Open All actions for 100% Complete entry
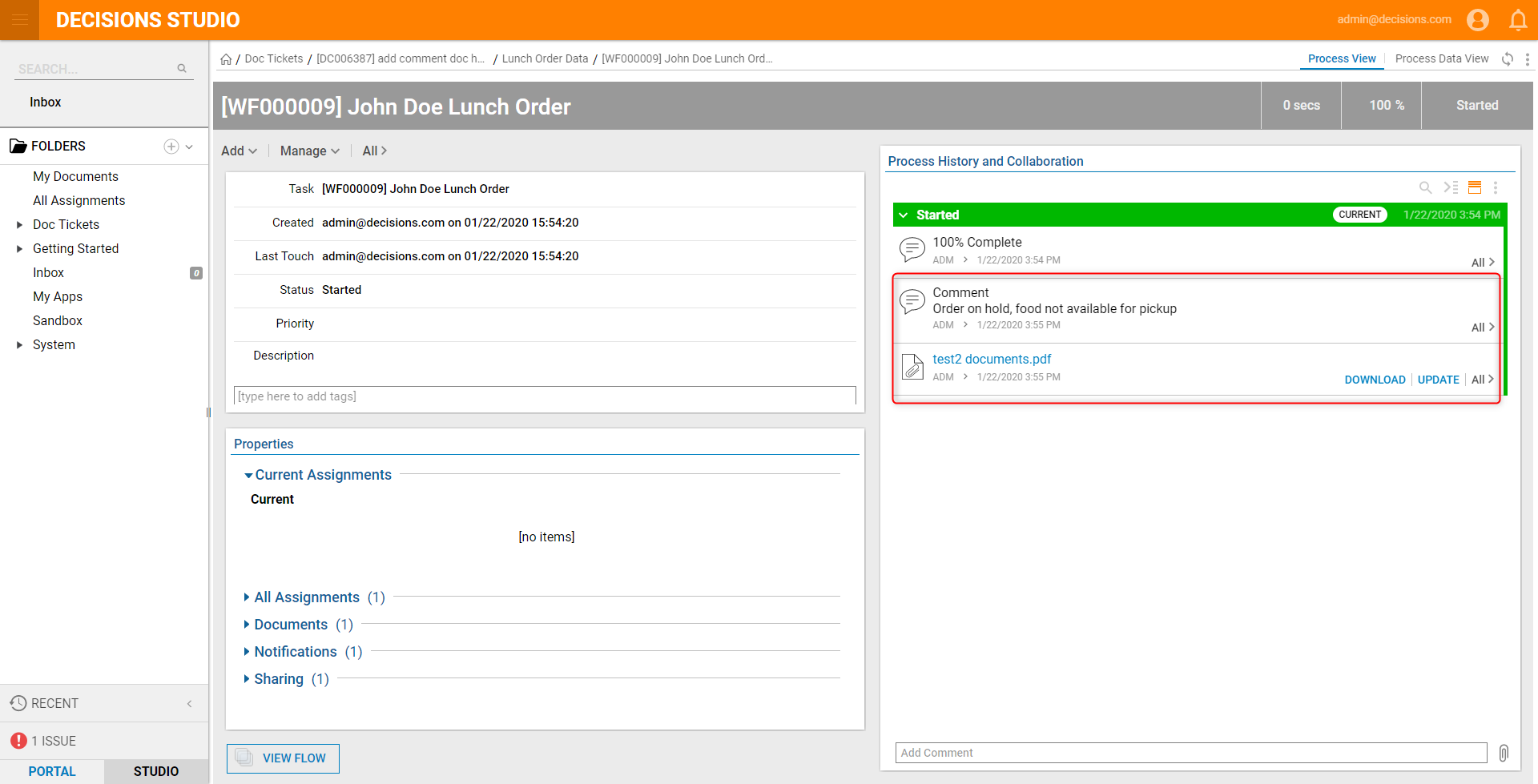Screen dimensions: 1538x784 (1483, 263)
